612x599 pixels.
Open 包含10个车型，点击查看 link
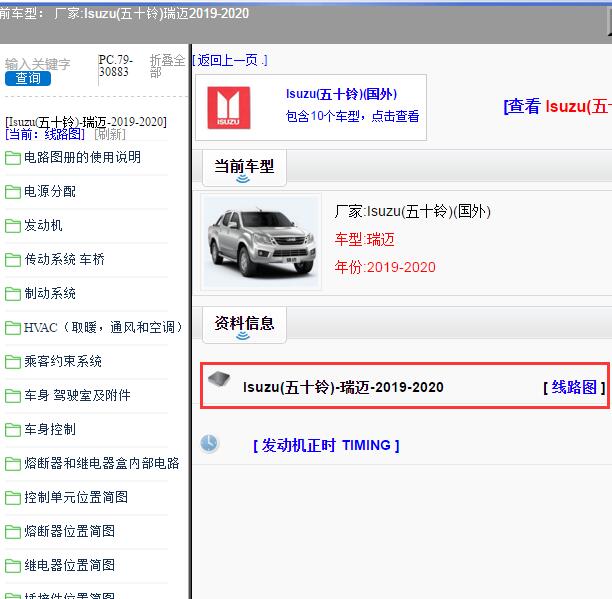pyautogui.click(x=352, y=116)
